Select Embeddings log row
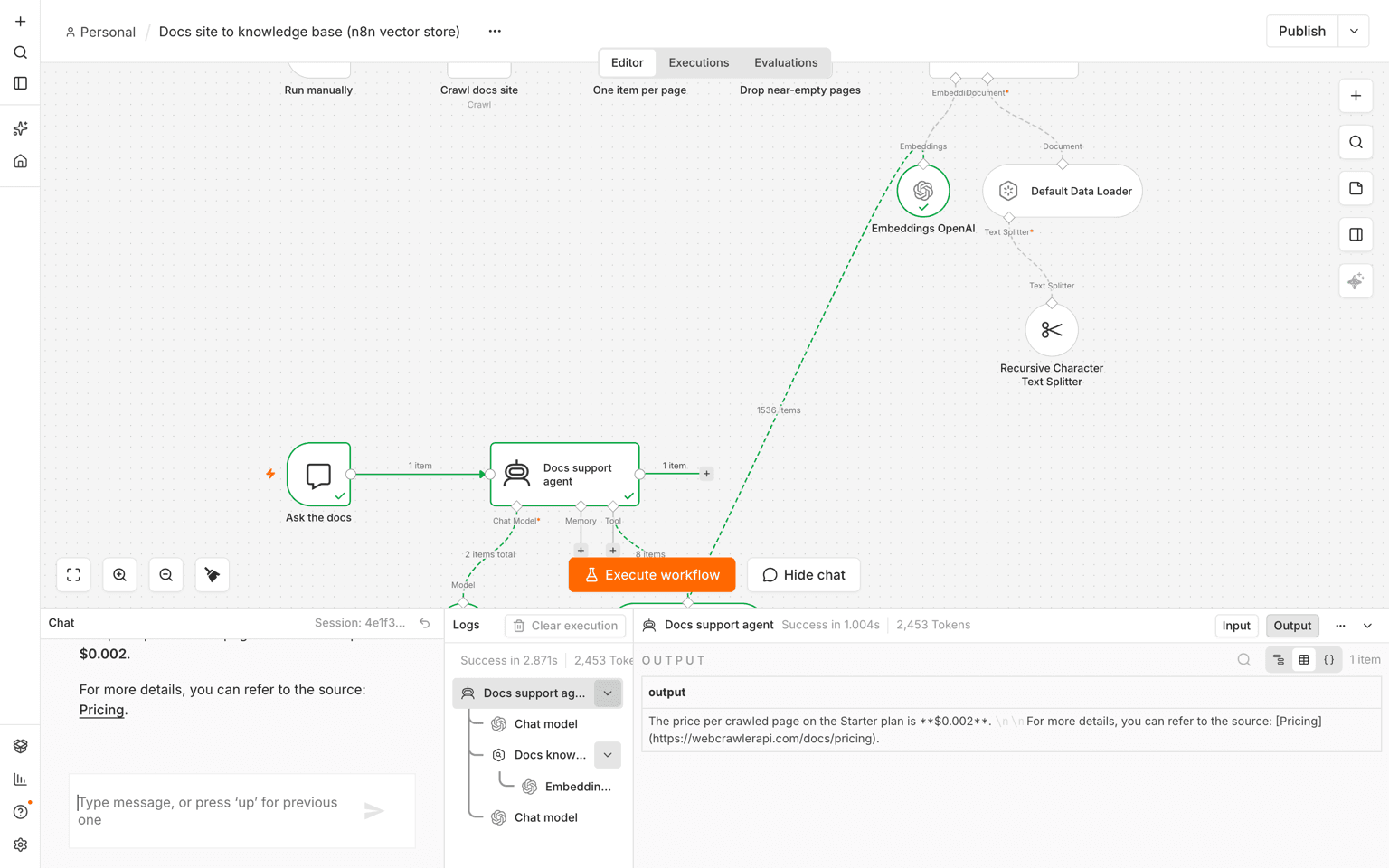Screen dimensions: 1389x868 tap(570, 787)
